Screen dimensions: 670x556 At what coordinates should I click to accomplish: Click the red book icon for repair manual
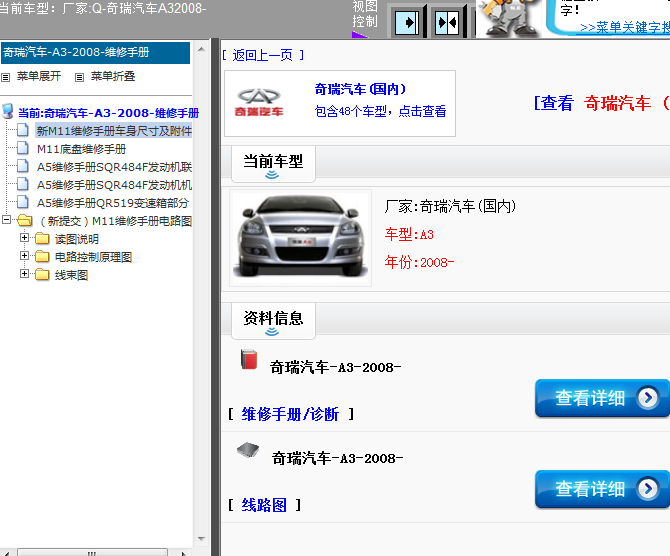click(x=249, y=359)
